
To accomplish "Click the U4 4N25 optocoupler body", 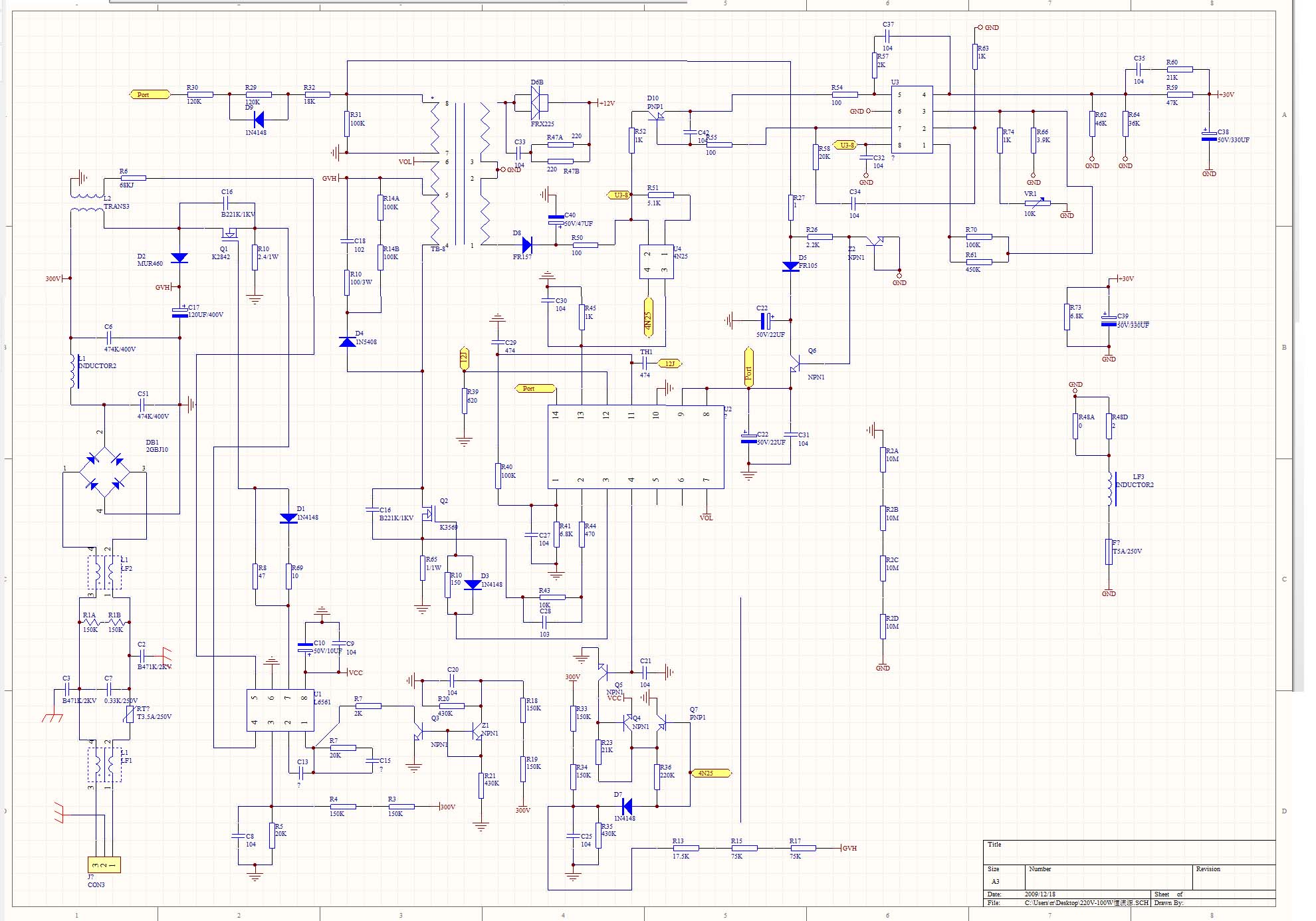I will 656,262.
